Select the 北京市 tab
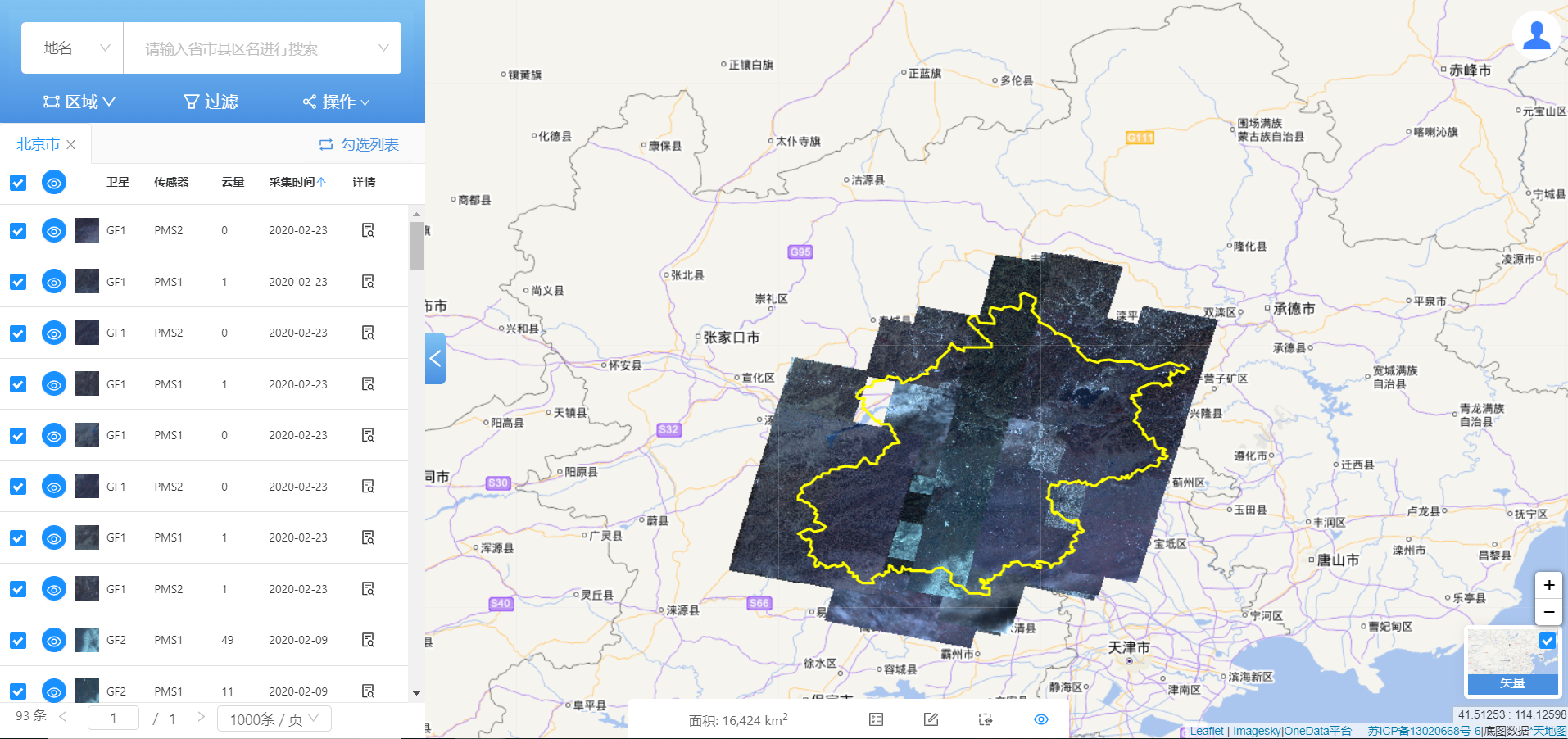Viewport: 1568px width, 739px height. tap(38, 144)
